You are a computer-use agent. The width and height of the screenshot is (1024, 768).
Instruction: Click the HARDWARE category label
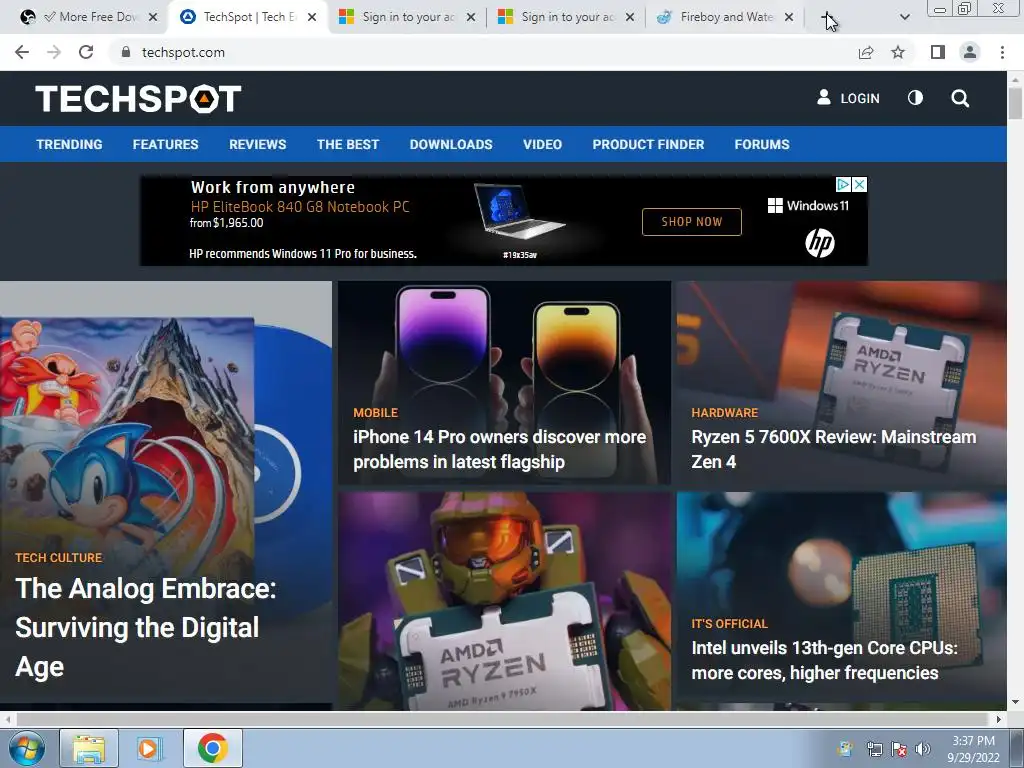(725, 413)
